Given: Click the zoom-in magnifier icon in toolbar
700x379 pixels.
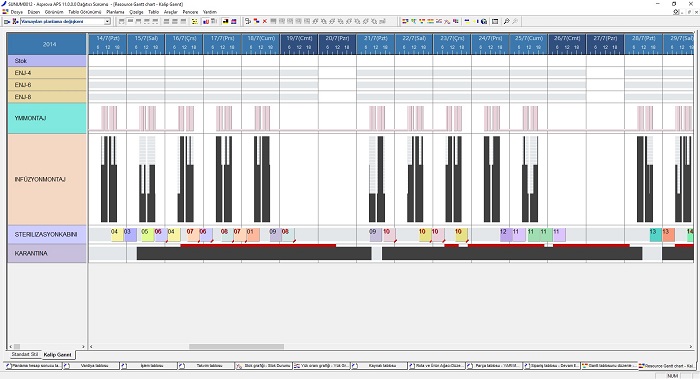Looking at the screenshot, I should click(506, 21).
